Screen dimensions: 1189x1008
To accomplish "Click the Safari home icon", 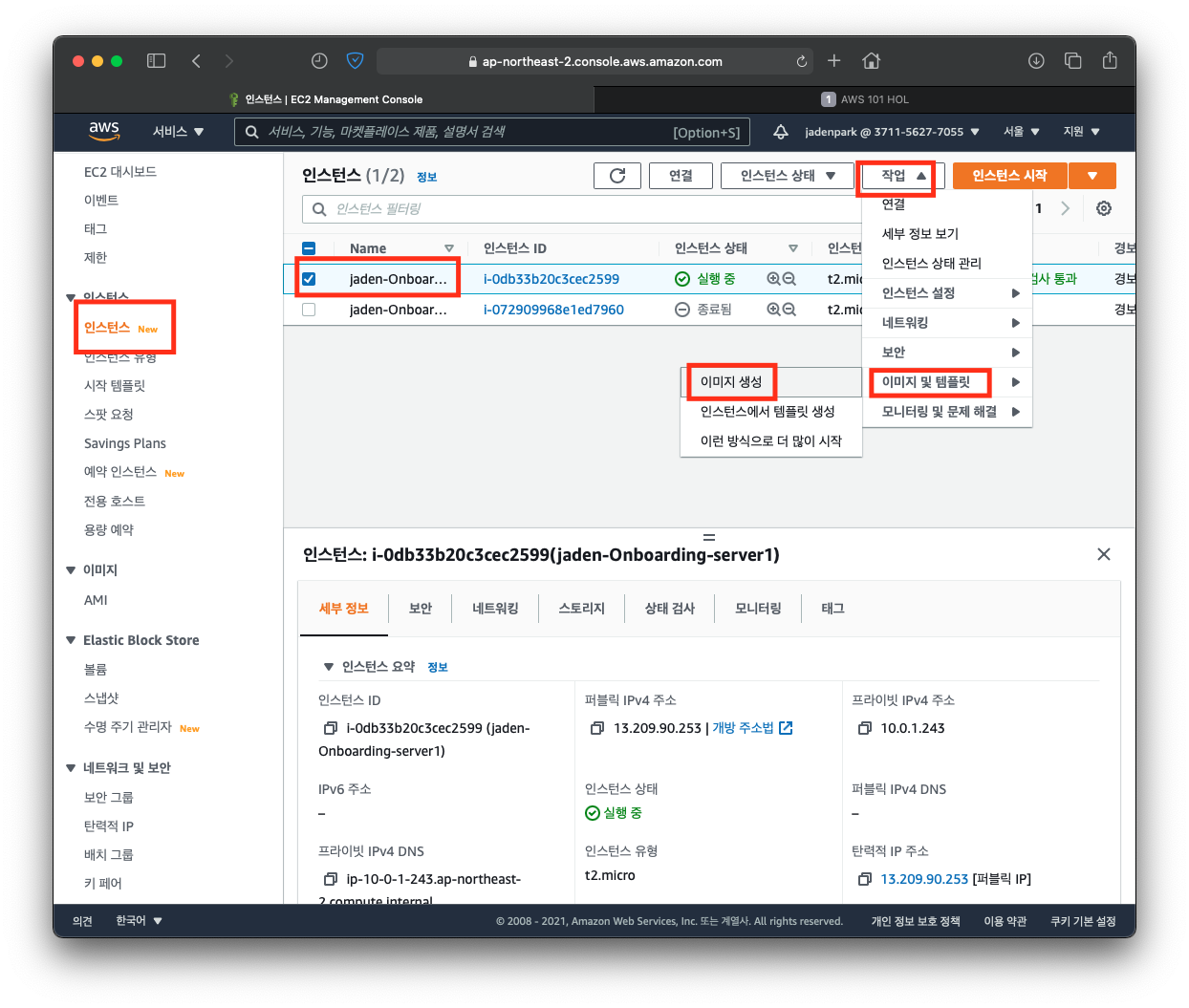I will click(x=871, y=61).
